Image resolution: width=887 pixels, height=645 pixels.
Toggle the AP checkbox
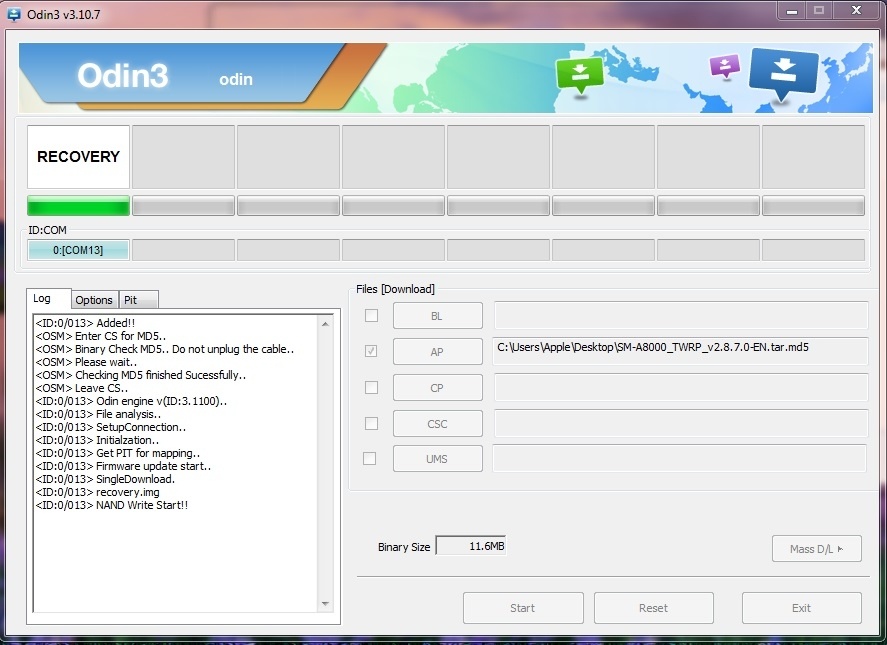[x=371, y=351]
